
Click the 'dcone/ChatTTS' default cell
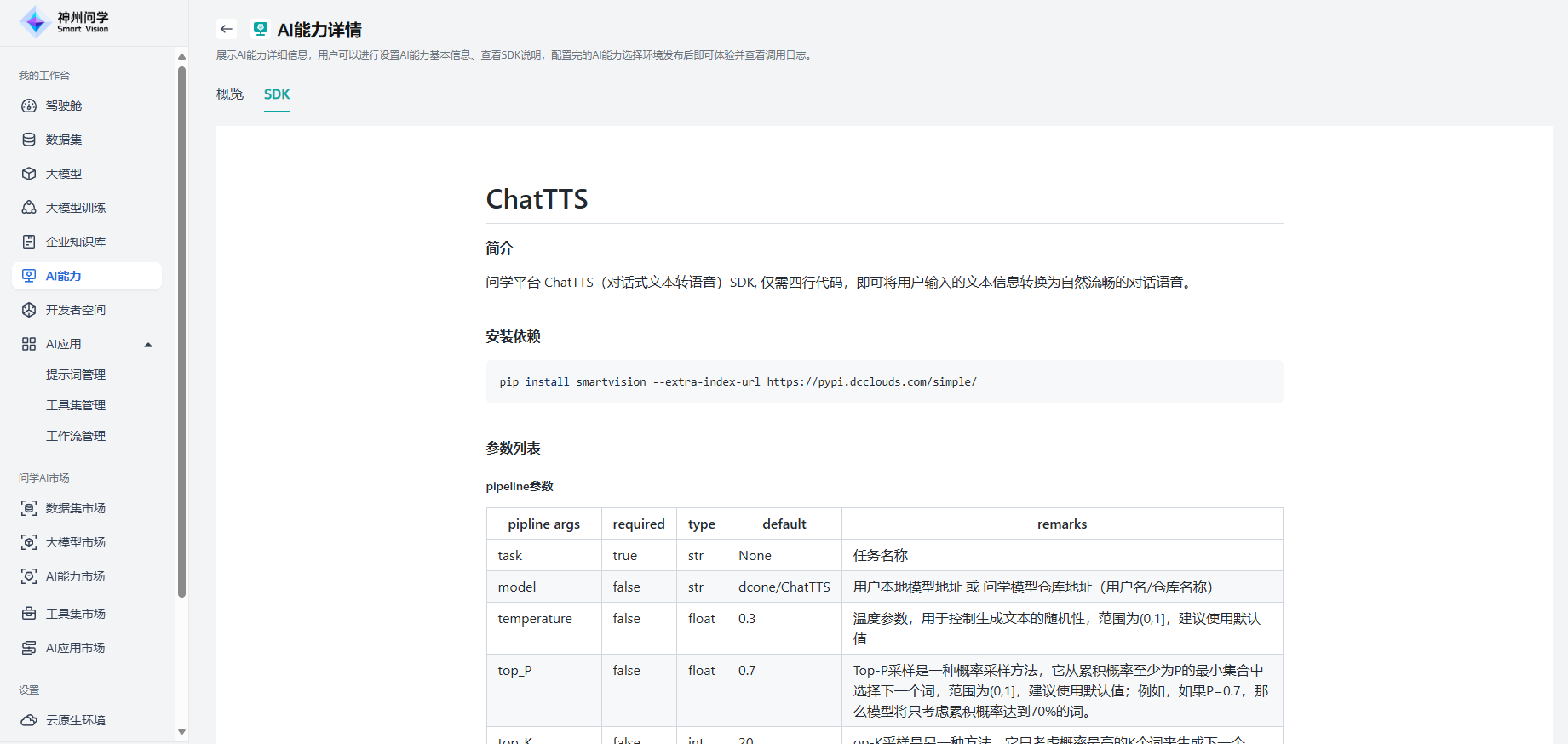click(x=784, y=587)
